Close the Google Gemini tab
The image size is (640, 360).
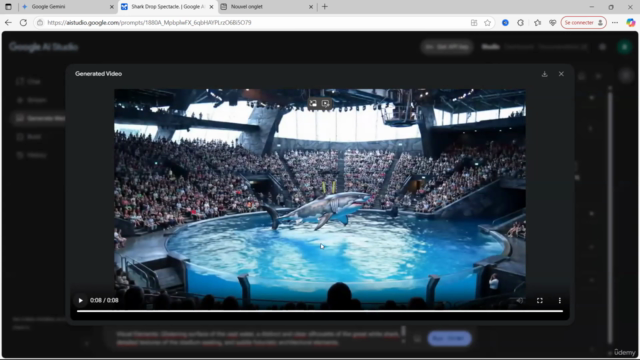pyautogui.click(x=112, y=7)
